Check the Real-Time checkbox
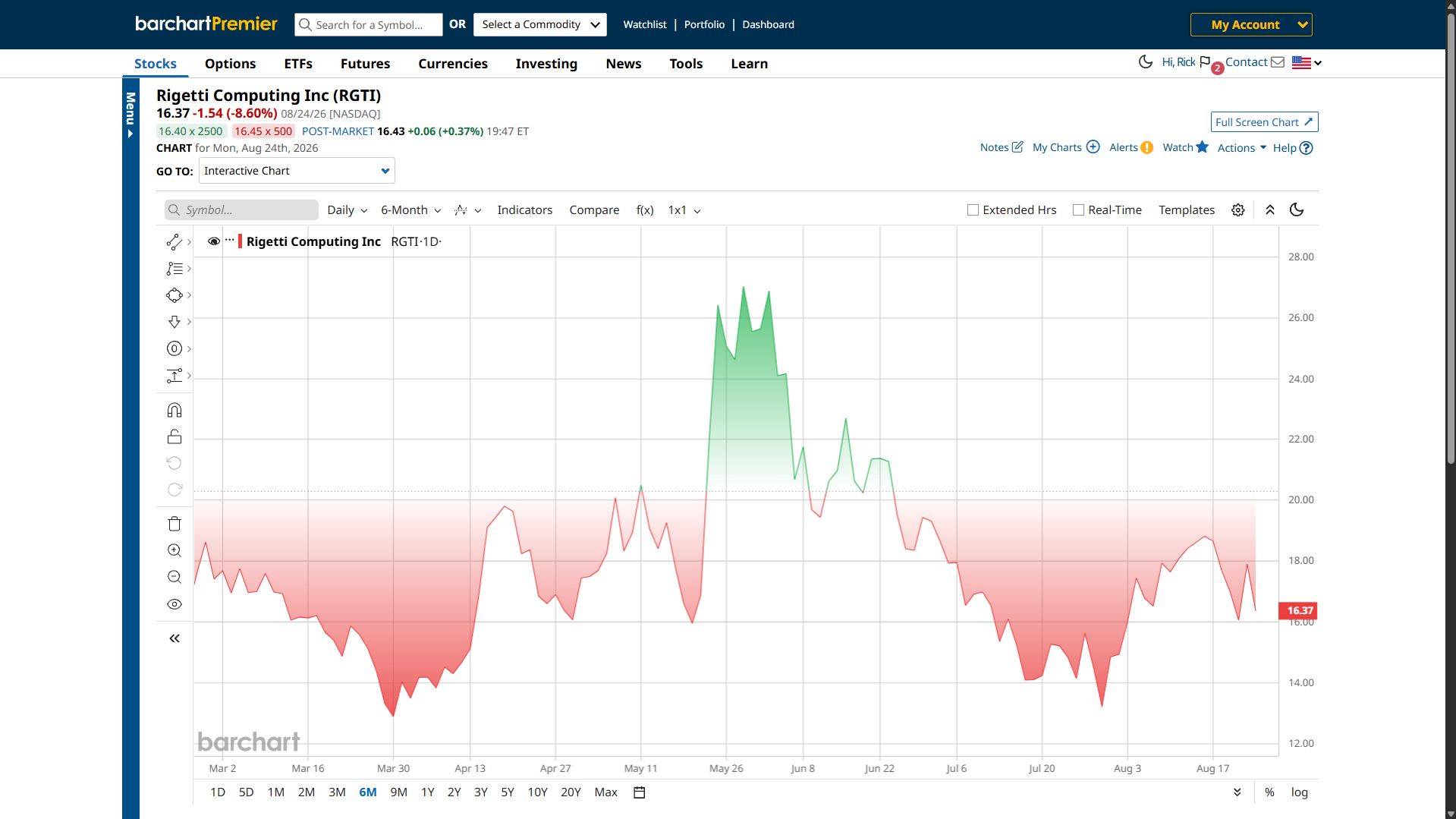This screenshot has width=1456, height=819. (1078, 210)
